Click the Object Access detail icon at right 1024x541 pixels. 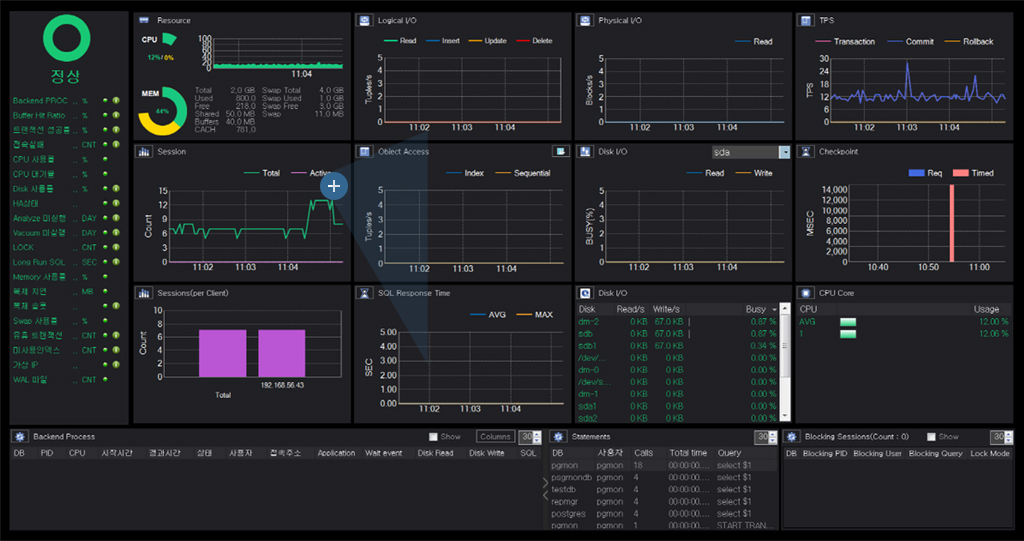click(x=560, y=152)
